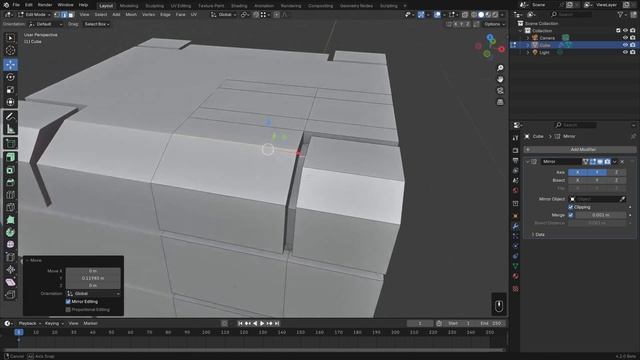Screen dimensions: 640x360
Task: Hide the Light object in outliner
Action: (625, 52)
